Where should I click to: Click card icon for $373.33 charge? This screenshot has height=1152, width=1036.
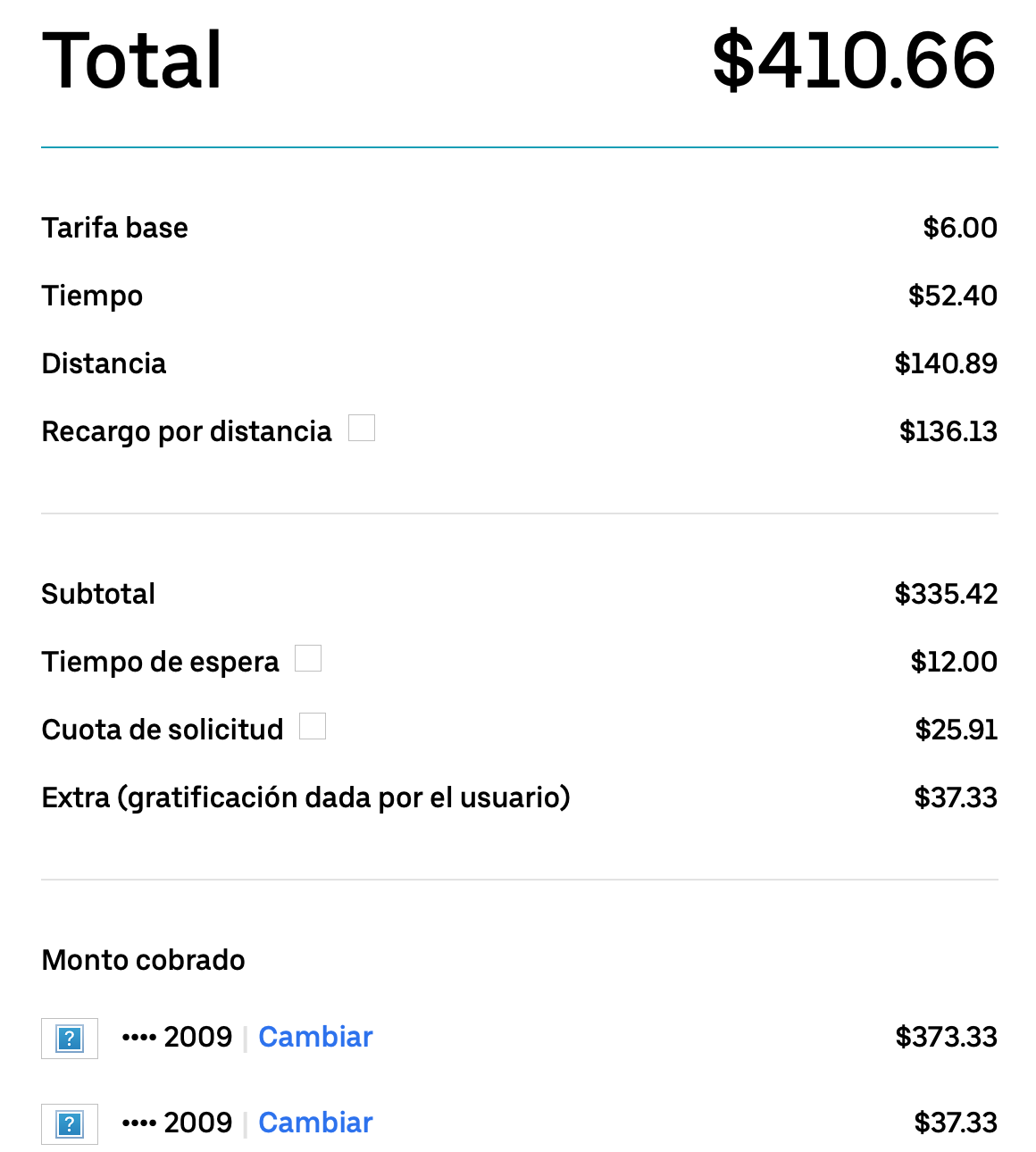click(70, 1039)
